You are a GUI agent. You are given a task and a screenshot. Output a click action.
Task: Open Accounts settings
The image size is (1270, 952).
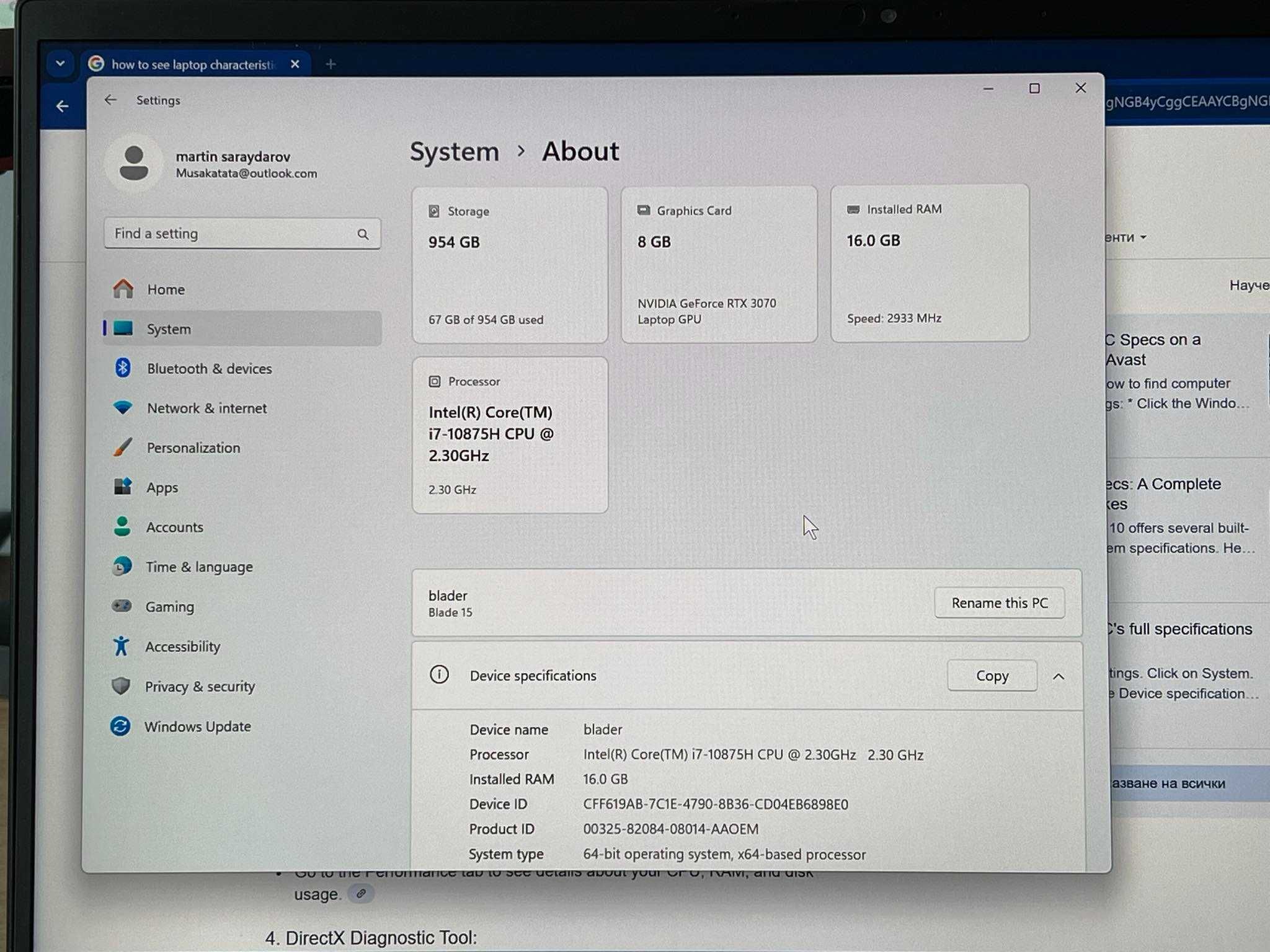242,527
